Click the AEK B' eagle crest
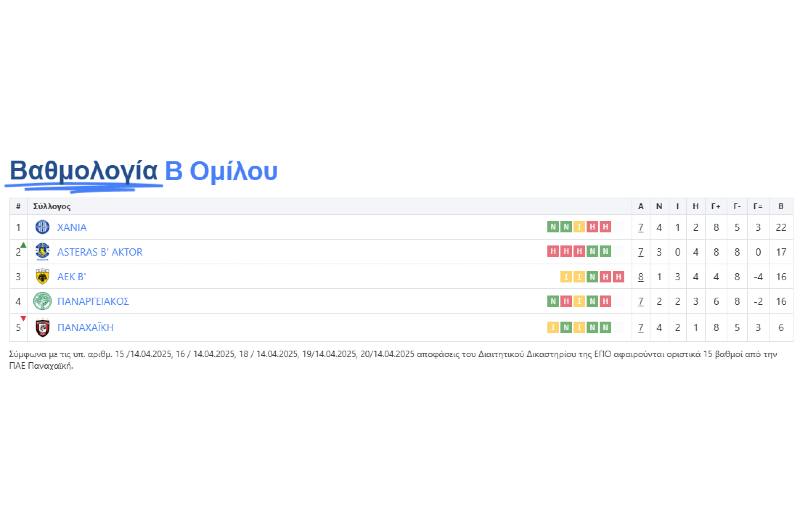The image size is (800, 525). pos(42,277)
